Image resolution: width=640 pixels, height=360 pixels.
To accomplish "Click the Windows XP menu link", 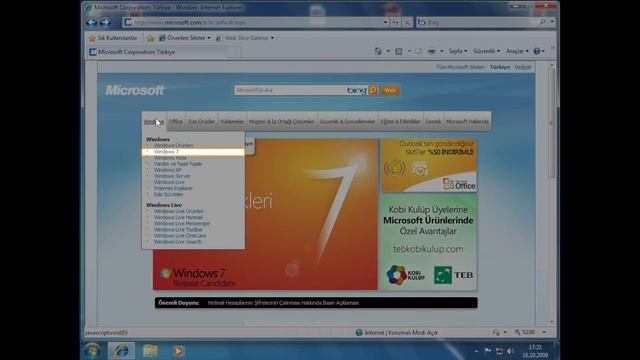I will click(167, 170).
